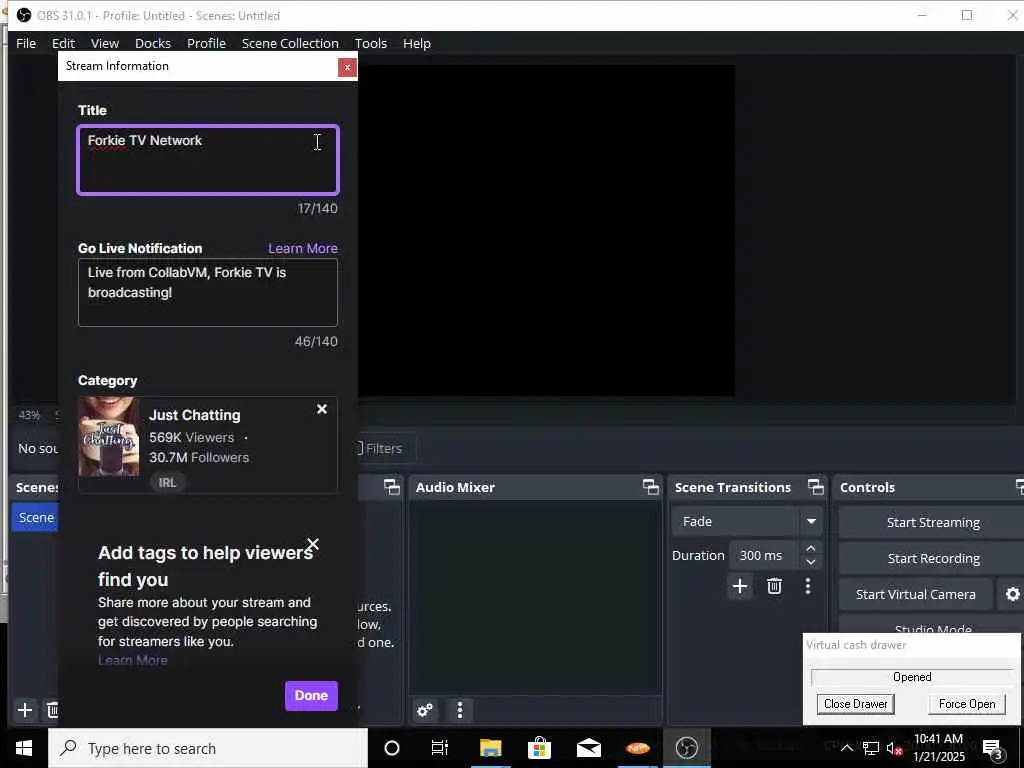Add a new scene transition
1024x768 pixels.
pos(740,586)
